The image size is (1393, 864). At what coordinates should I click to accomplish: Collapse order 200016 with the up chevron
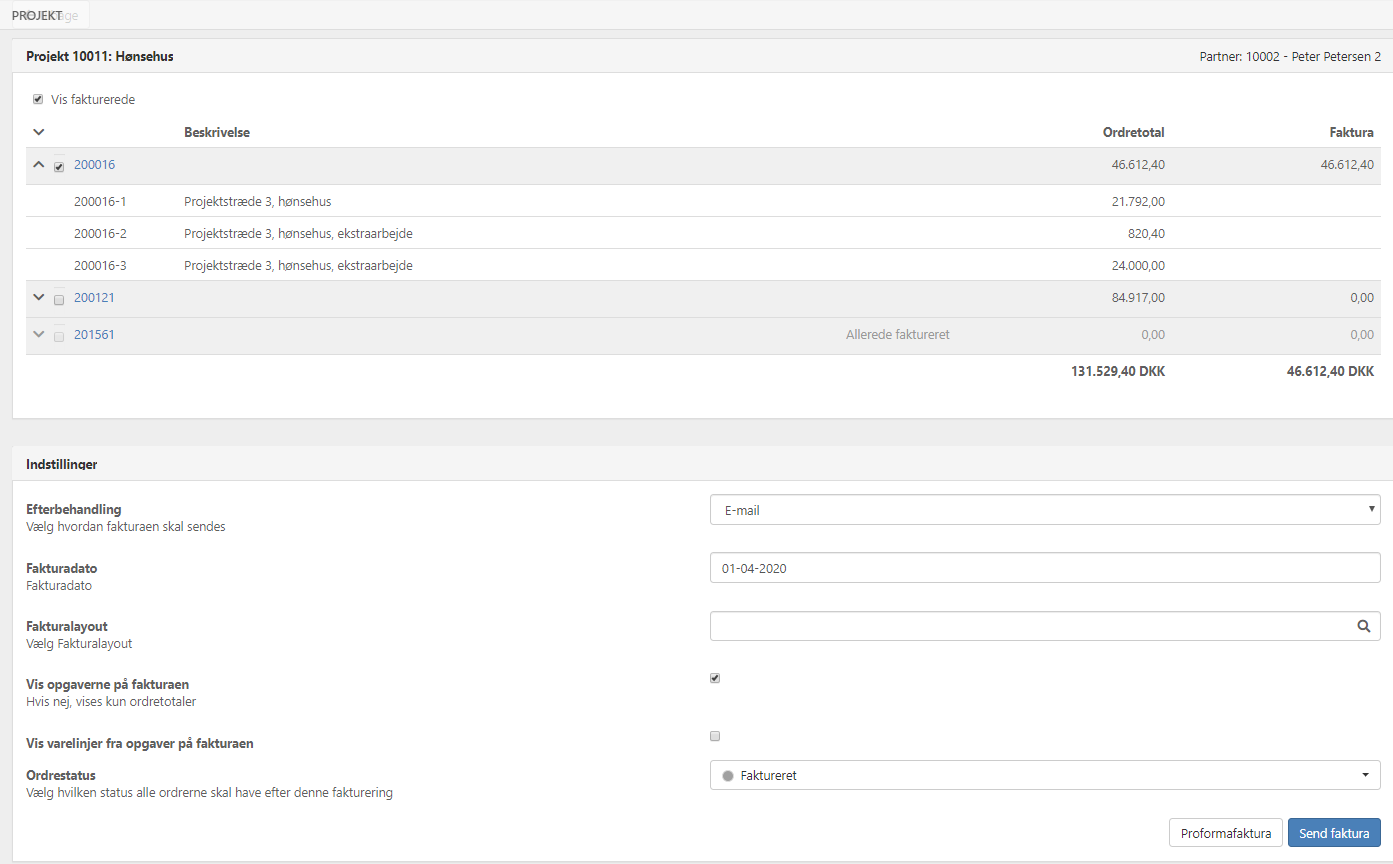pyautogui.click(x=39, y=165)
